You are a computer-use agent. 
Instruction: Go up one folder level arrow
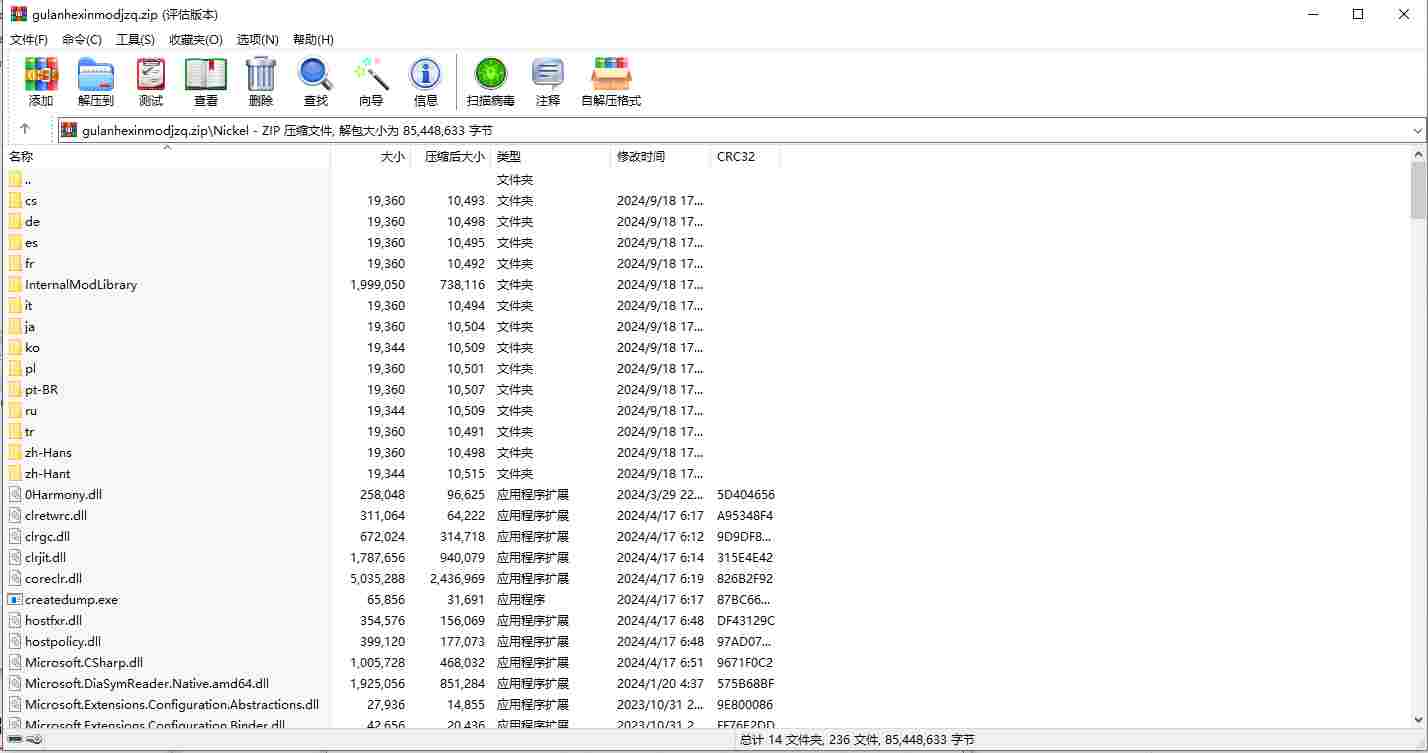pyautogui.click(x=25, y=129)
